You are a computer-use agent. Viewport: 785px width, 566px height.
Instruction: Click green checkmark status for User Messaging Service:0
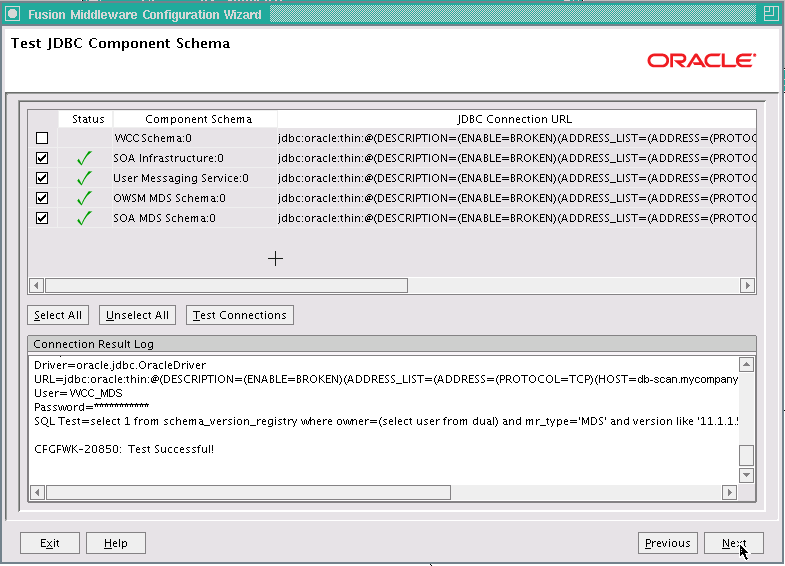(84, 178)
